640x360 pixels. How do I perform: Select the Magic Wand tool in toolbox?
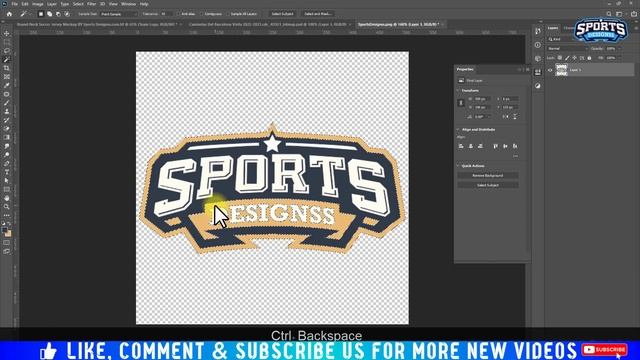point(7,60)
